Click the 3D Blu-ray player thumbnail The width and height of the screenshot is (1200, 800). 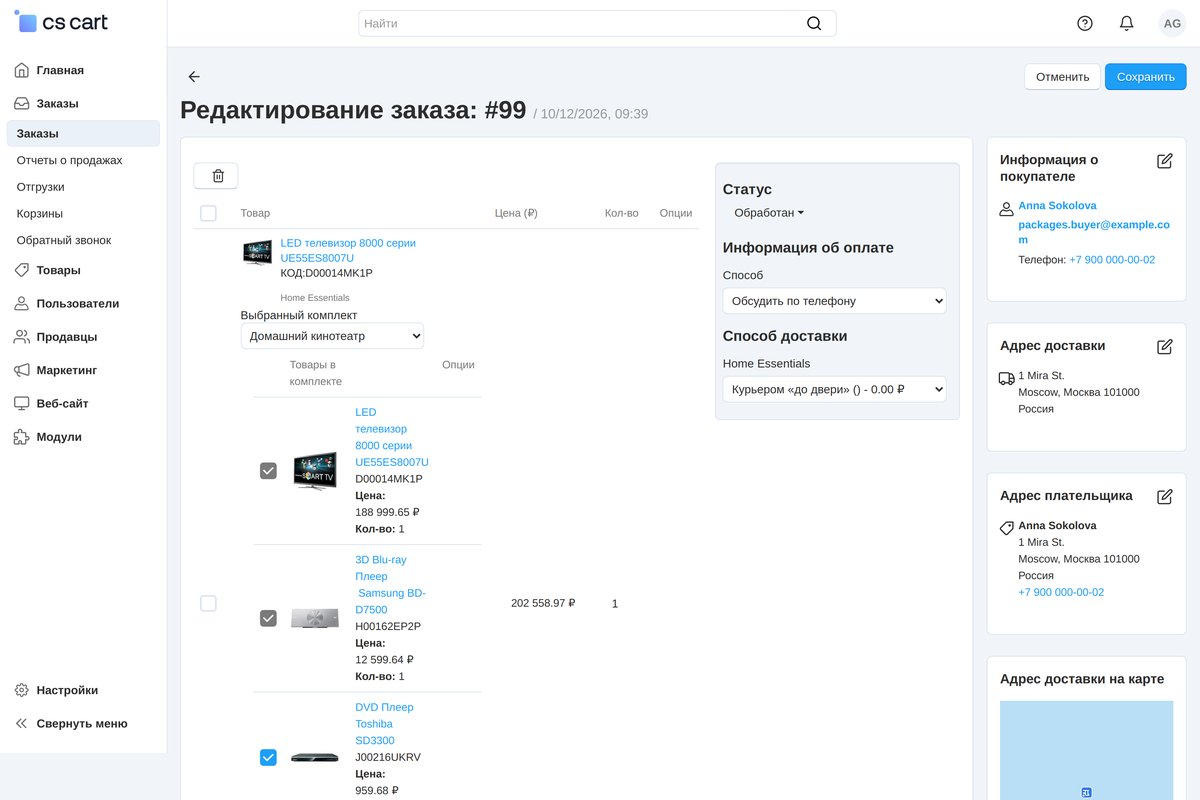(x=315, y=618)
